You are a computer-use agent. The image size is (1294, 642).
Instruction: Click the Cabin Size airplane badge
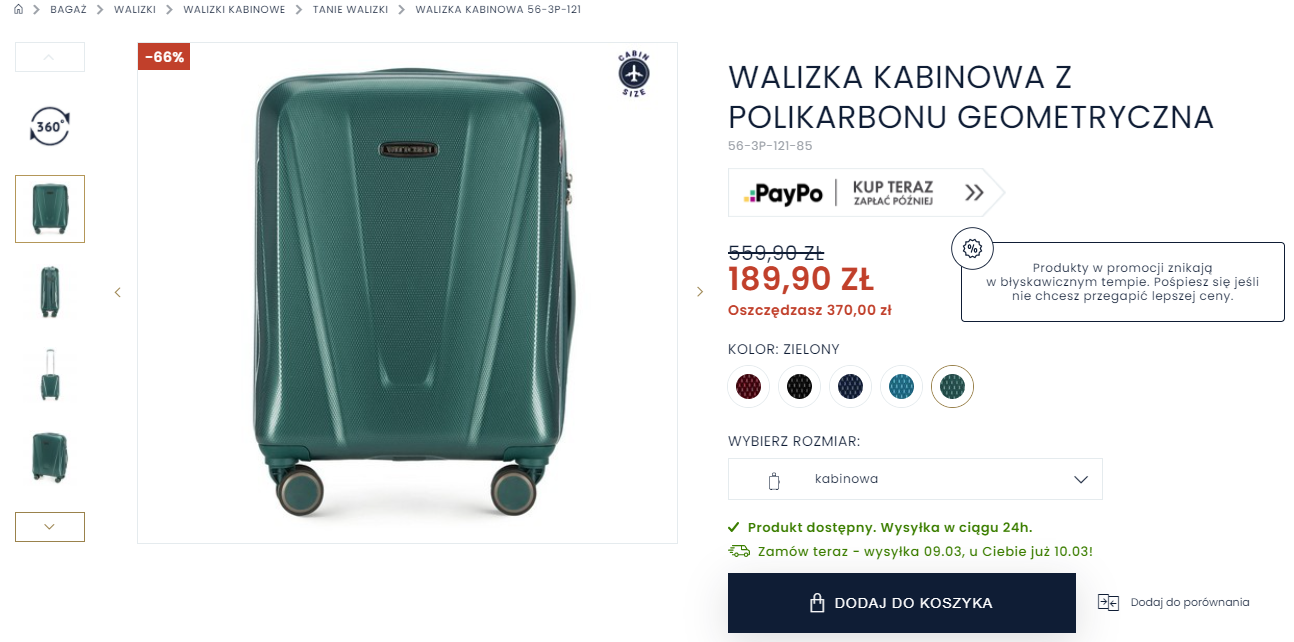[634, 73]
